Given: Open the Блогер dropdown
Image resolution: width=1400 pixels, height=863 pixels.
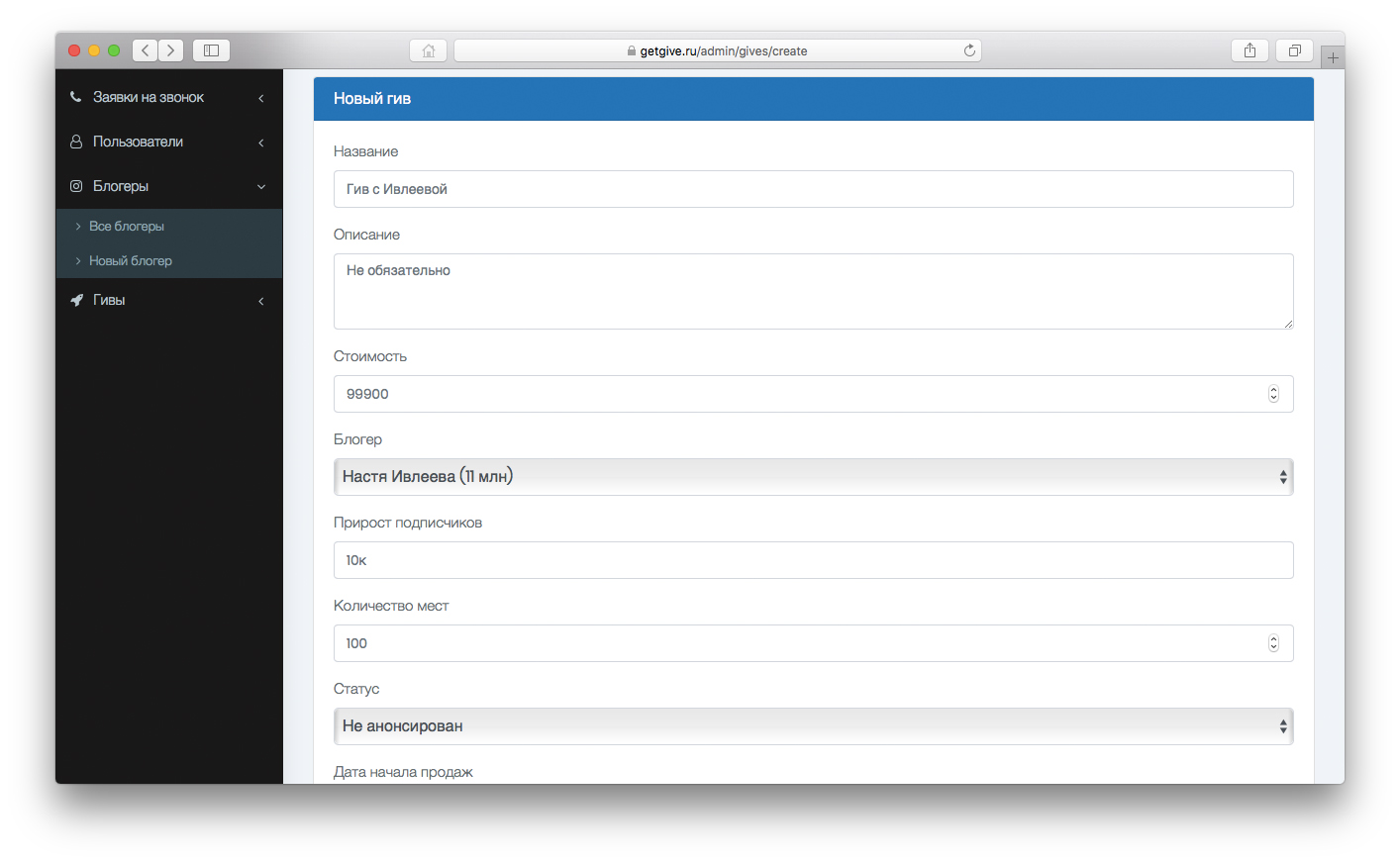Looking at the screenshot, I should point(813,477).
